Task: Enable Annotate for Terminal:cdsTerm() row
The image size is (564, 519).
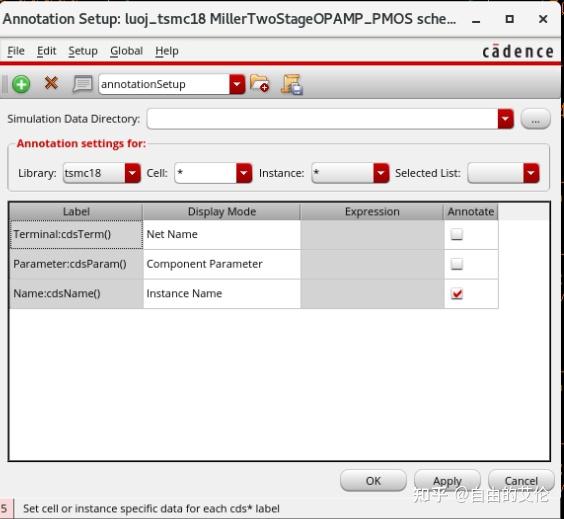Action: click(x=457, y=235)
